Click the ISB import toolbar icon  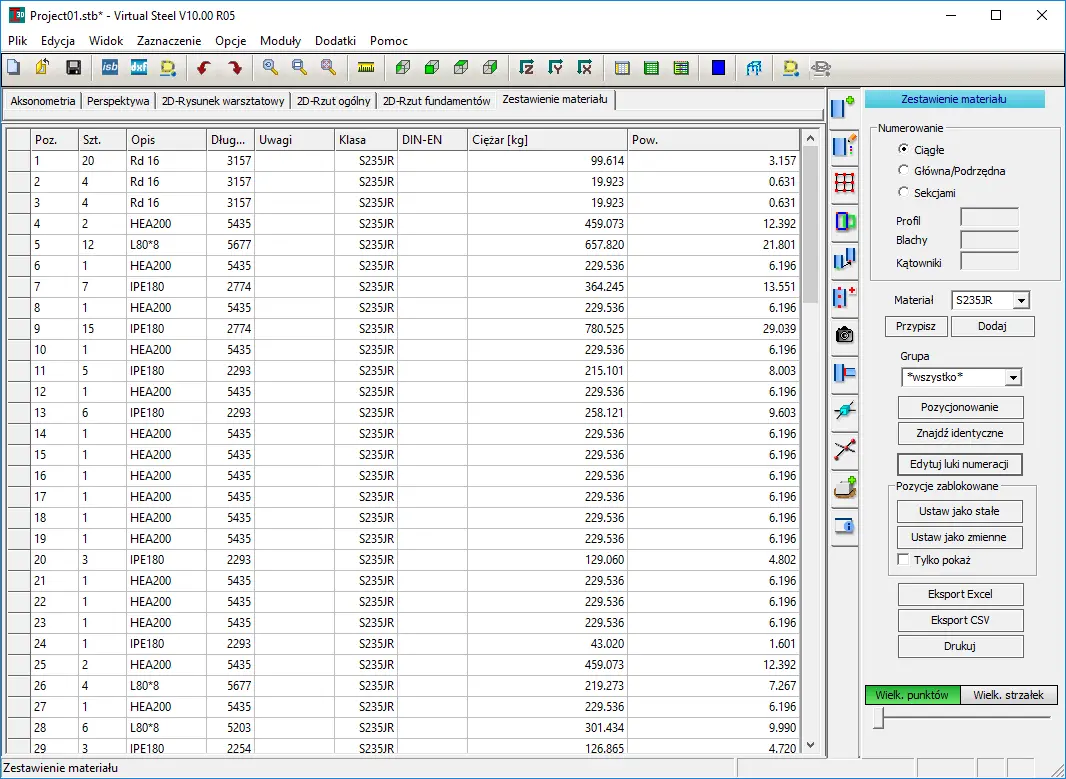coord(110,68)
